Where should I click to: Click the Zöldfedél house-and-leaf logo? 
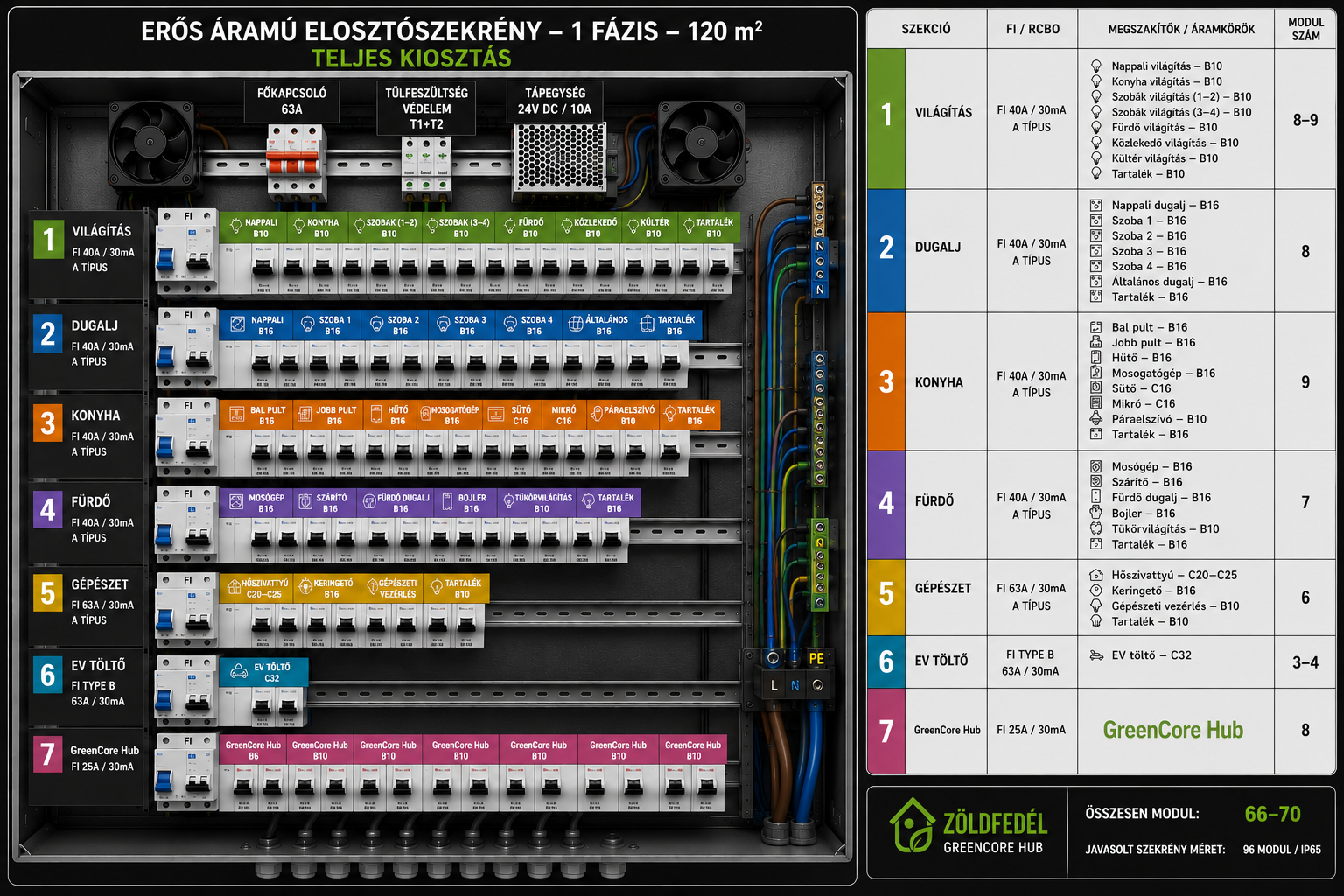(x=912, y=825)
